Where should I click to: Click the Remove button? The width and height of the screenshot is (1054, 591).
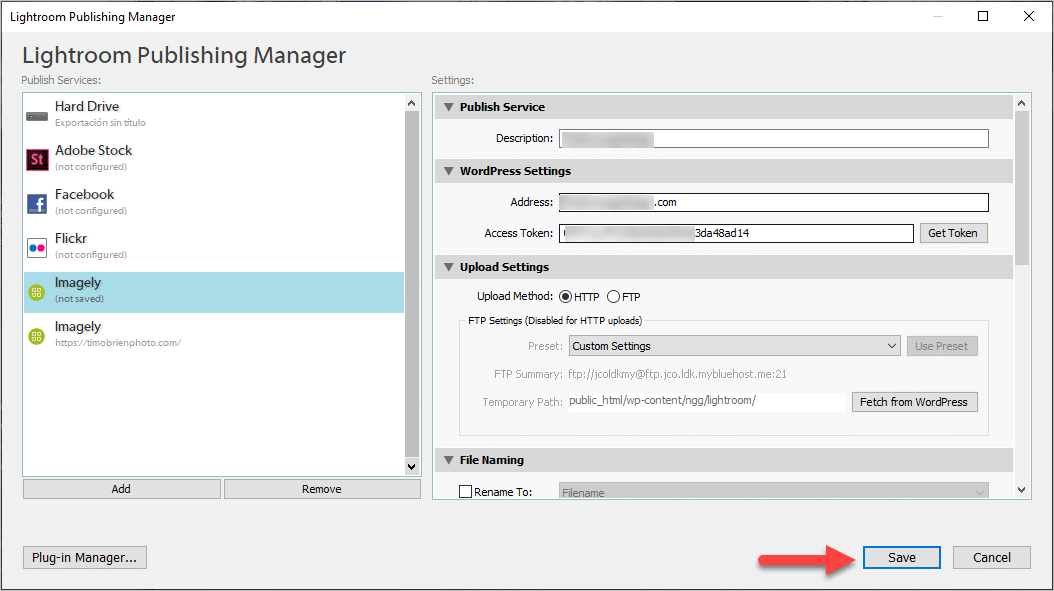click(x=322, y=489)
